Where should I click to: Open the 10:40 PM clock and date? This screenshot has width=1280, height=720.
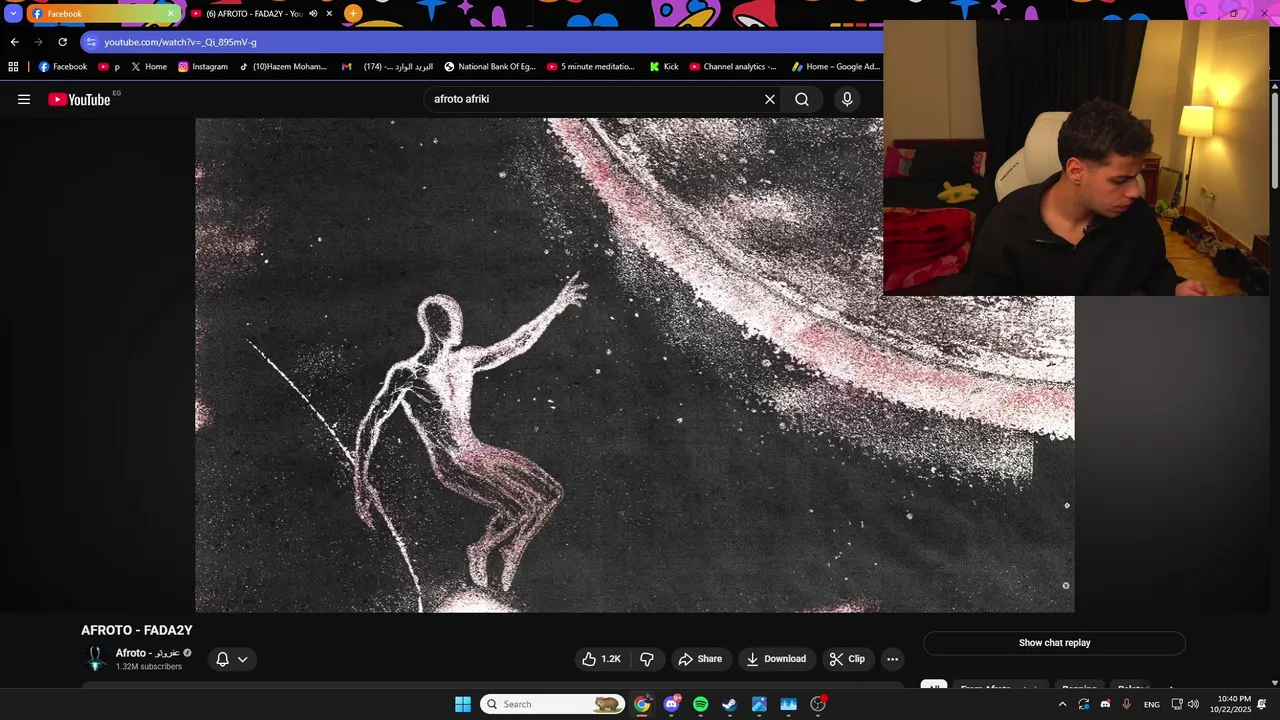pos(1233,704)
